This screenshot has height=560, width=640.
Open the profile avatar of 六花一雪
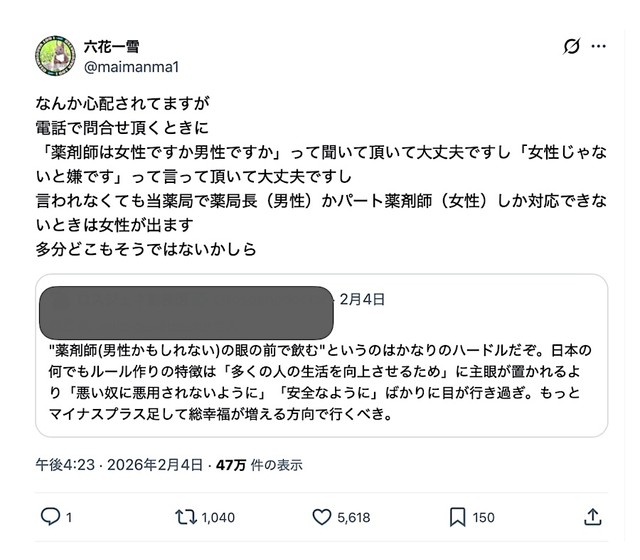tap(54, 56)
